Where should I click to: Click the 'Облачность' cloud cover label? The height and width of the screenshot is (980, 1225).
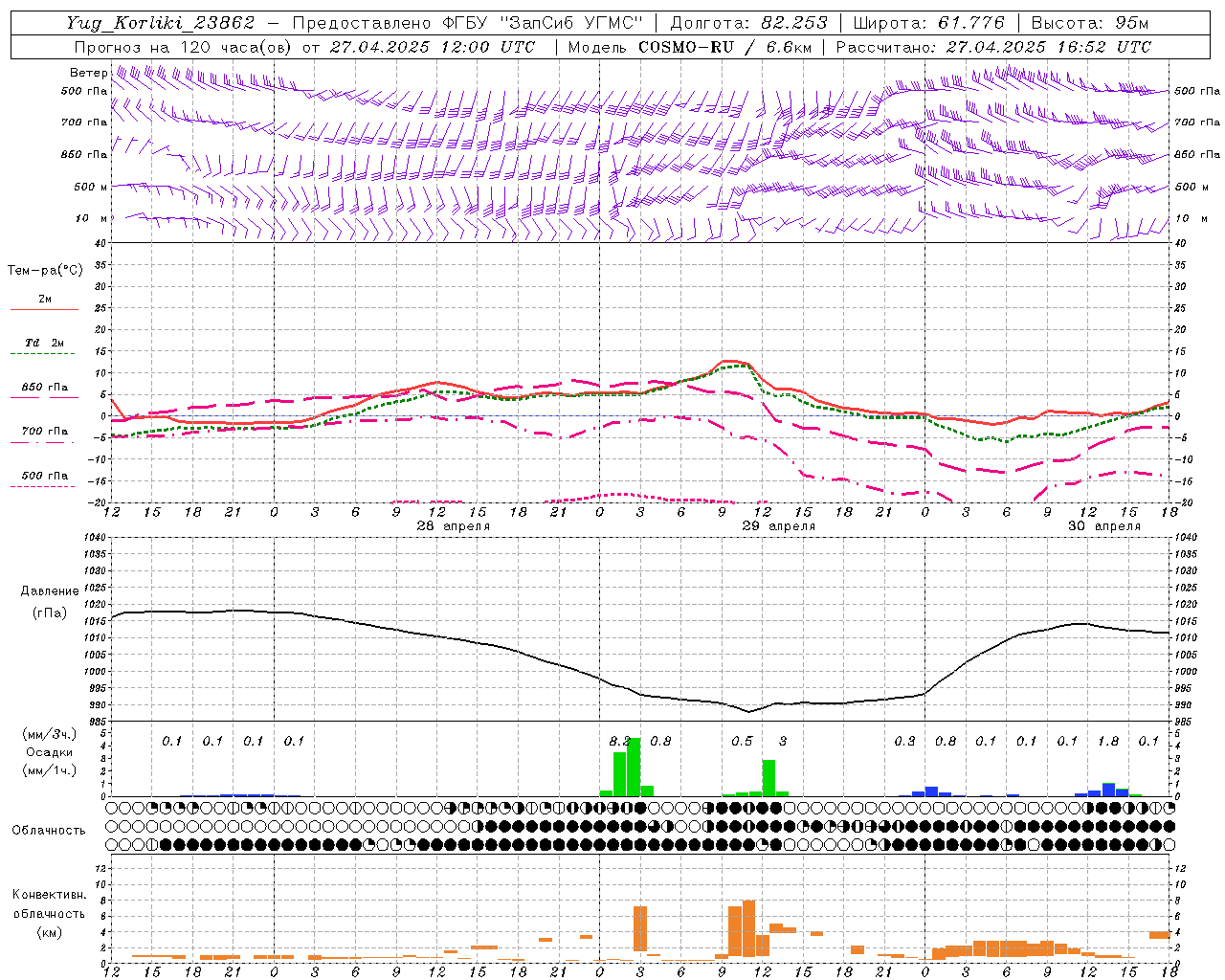click(49, 831)
